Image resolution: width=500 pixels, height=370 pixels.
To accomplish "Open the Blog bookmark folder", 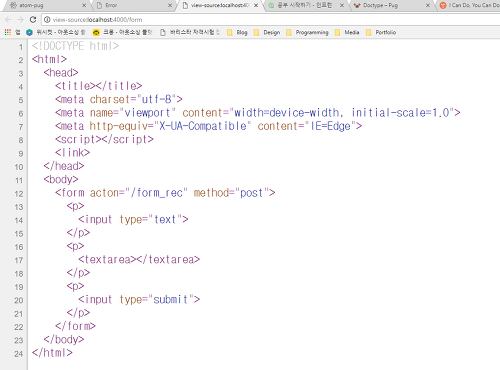I will [237, 32].
